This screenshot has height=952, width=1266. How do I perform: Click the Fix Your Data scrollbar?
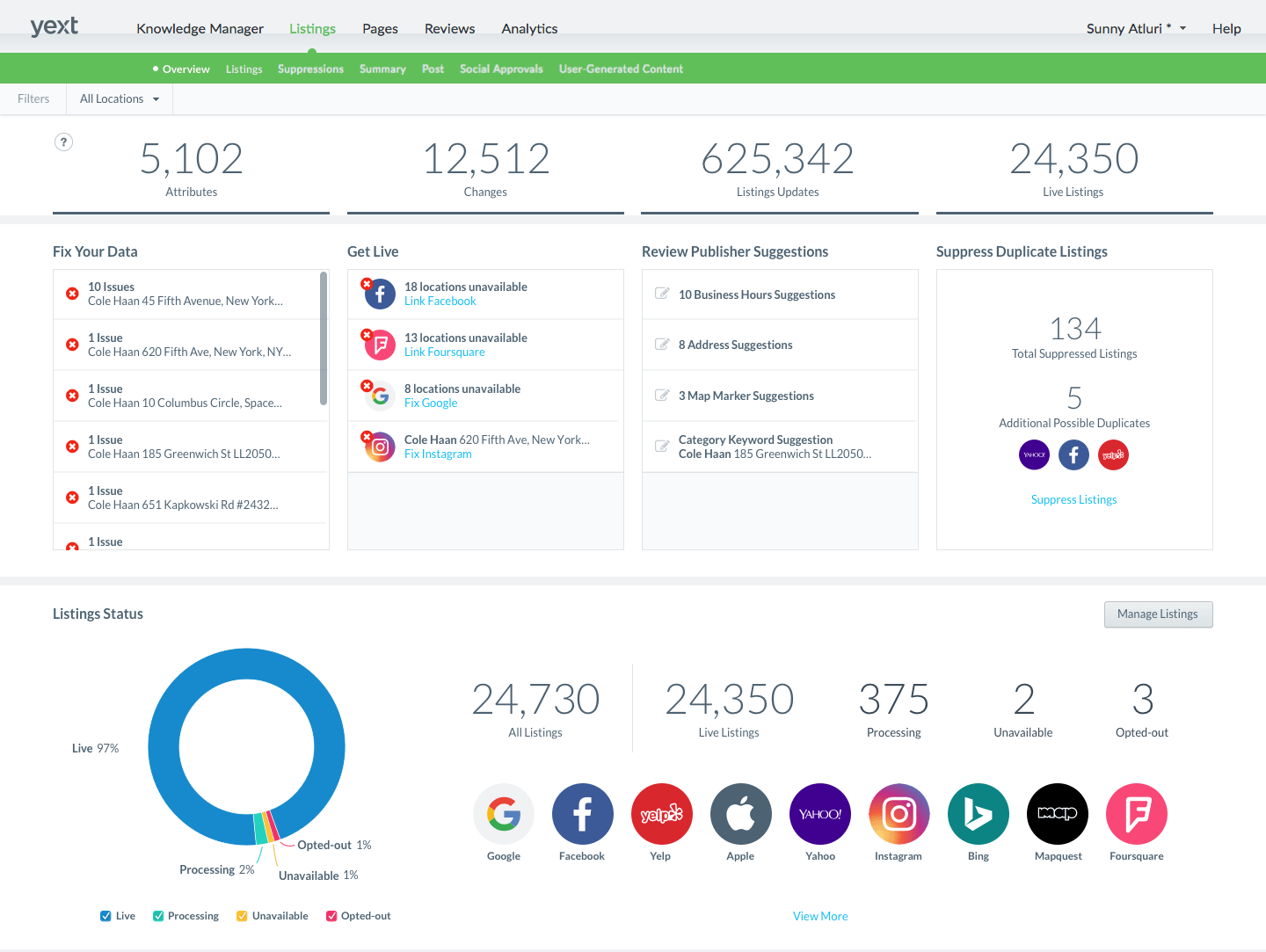coord(324,338)
